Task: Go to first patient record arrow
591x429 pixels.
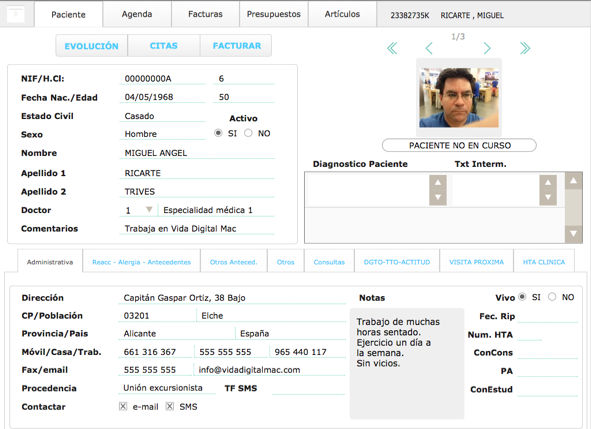Action: (392, 48)
